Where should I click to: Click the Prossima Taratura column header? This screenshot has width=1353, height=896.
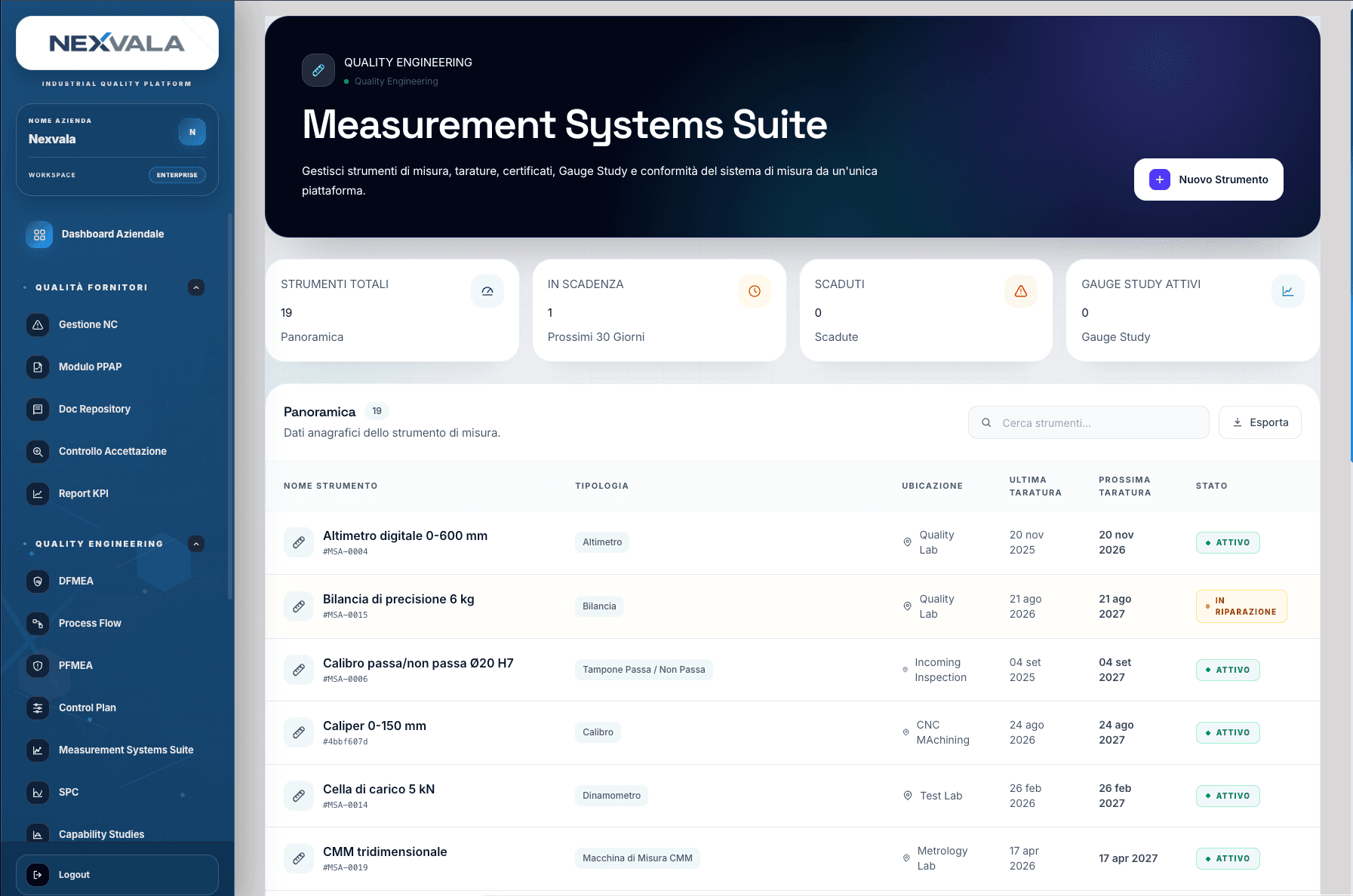[x=1124, y=486]
